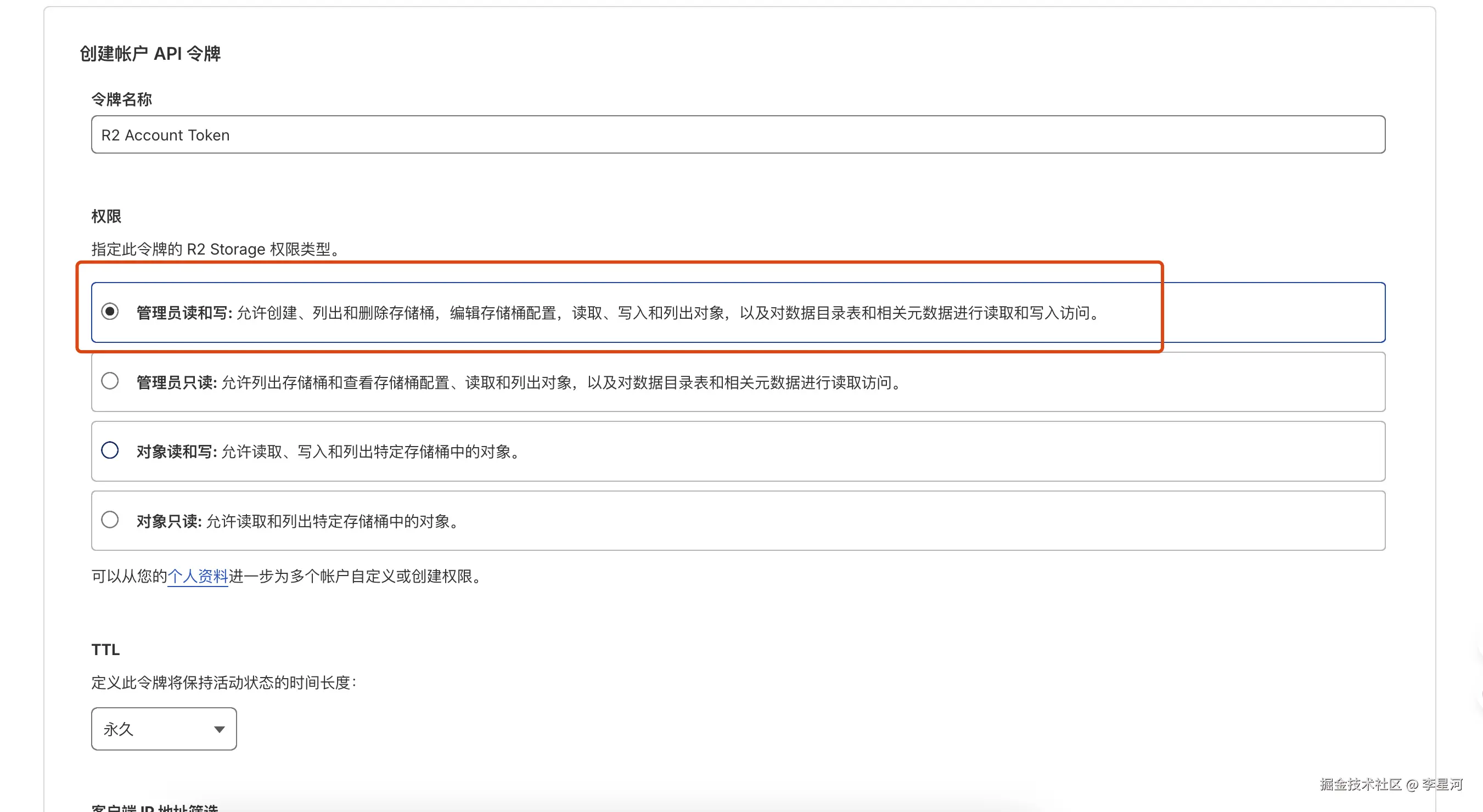Click the 允许读取和列出特定存储桶中的对象 description
Image resolution: width=1483 pixels, height=812 pixels.
point(334,521)
